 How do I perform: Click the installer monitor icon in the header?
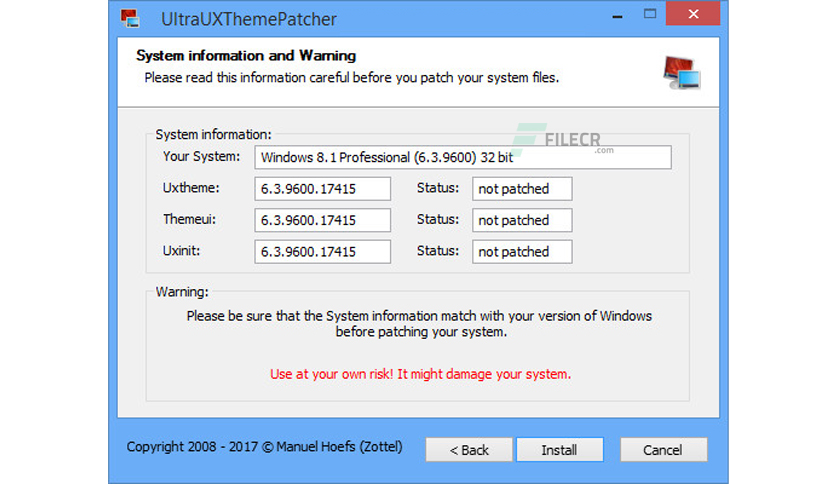(x=681, y=72)
